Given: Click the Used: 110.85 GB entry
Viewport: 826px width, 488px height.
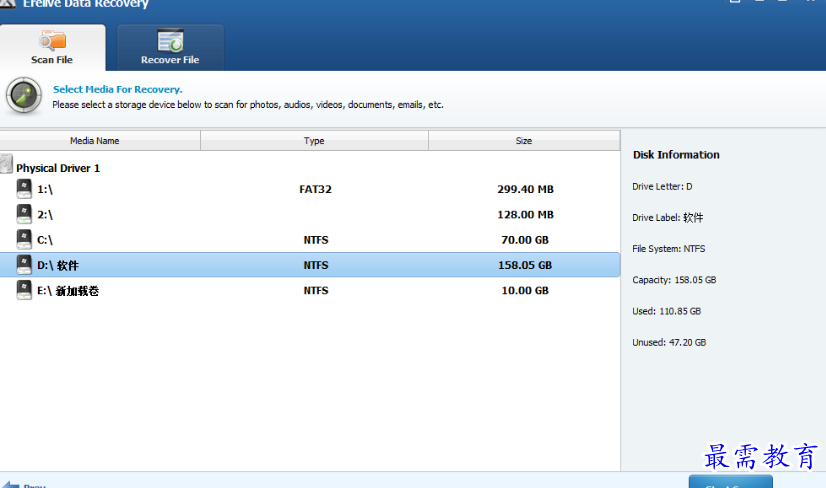Looking at the screenshot, I should [666, 311].
